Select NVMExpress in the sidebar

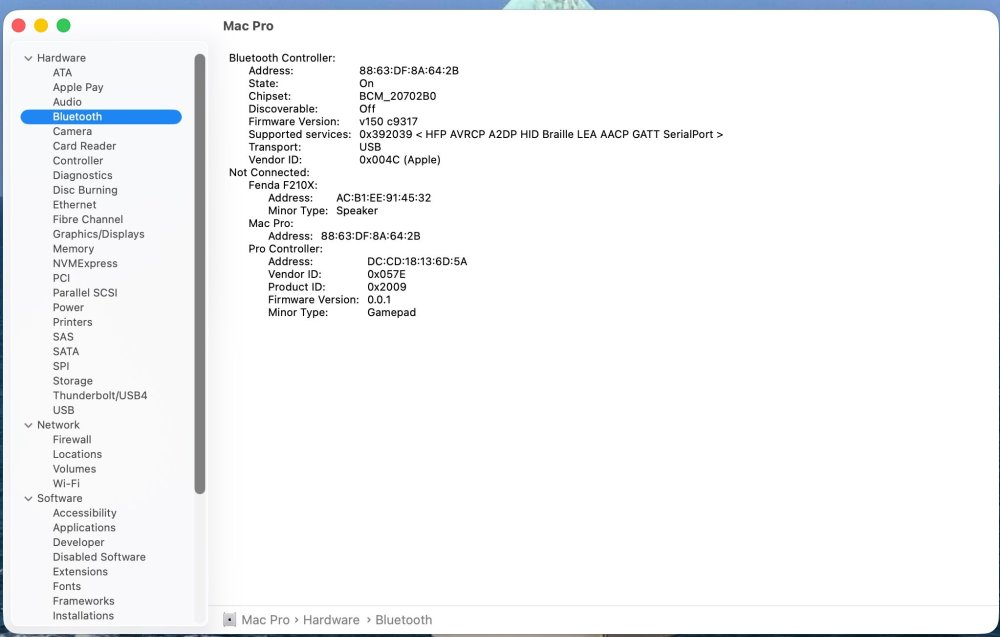click(85, 263)
